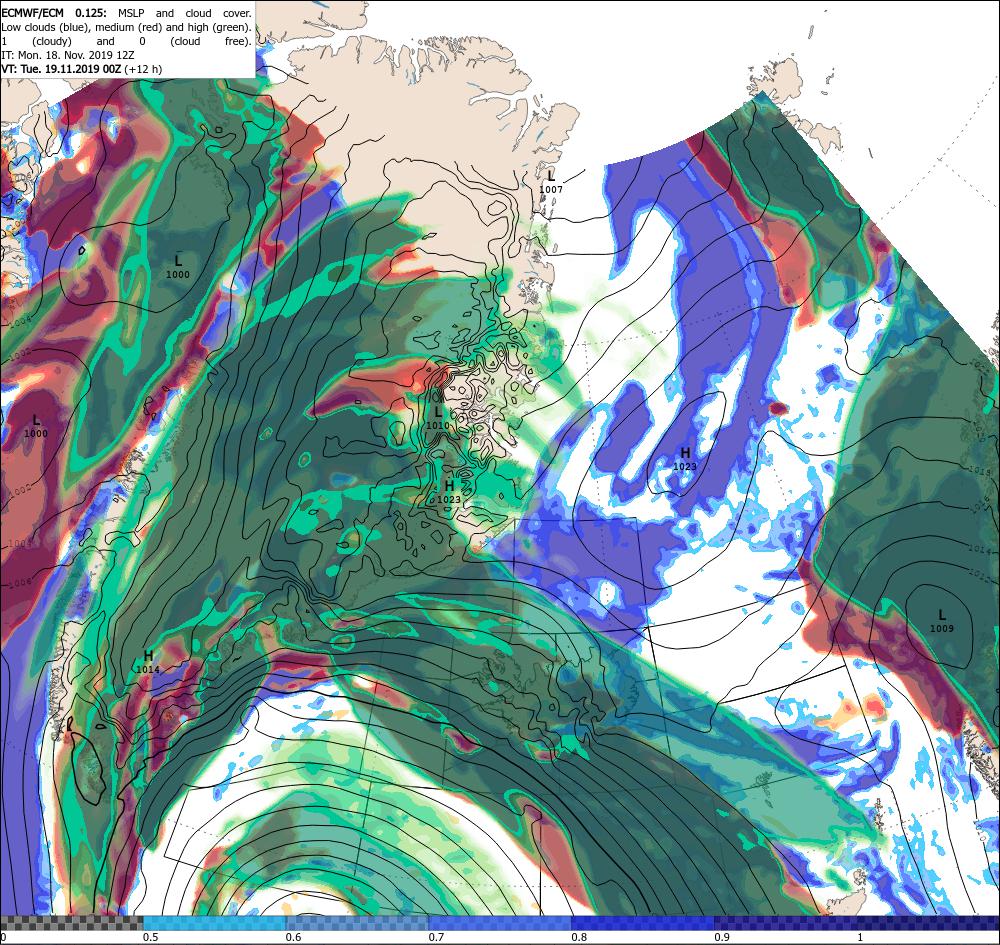This screenshot has width=1000, height=945.
Task: Select the L 1009 low pressure center
Action: tap(942, 620)
